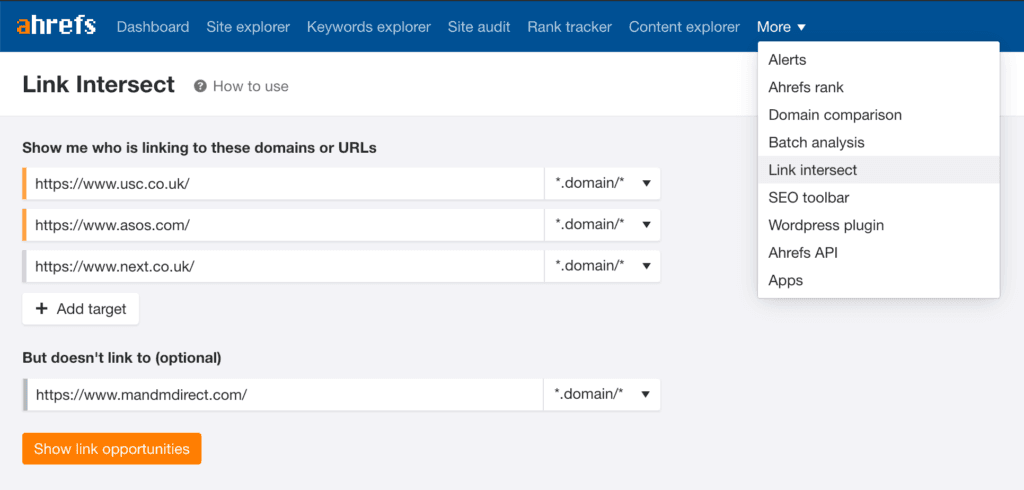This screenshot has width=1024, height=490.
Task: Focus the mandmdirect.com URL field
Action: [x=285, y=395]
